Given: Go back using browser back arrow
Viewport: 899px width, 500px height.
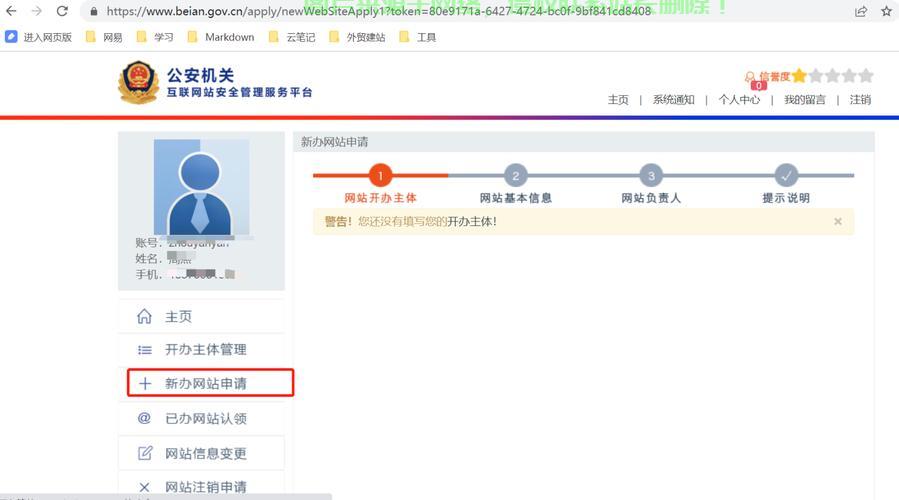Looking at the screenshot, I should pos(11,11).
